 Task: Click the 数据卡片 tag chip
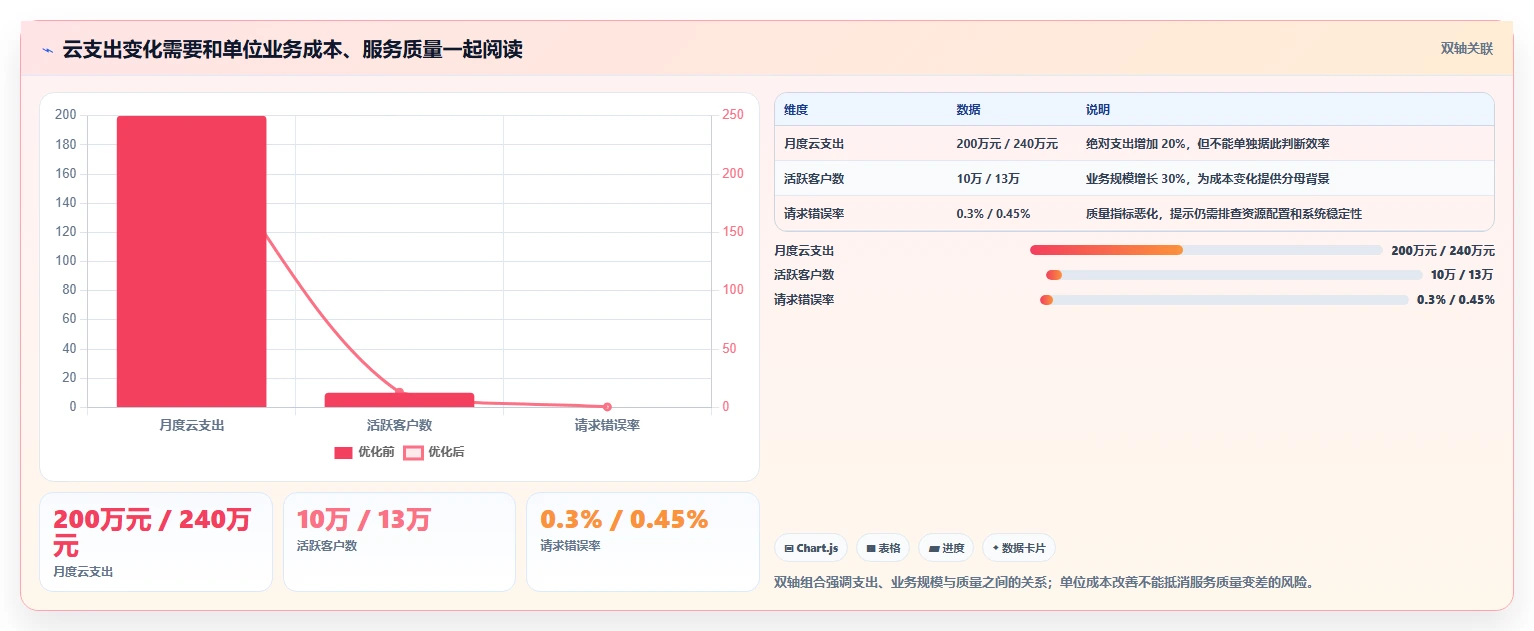[x=1019, y=548]
